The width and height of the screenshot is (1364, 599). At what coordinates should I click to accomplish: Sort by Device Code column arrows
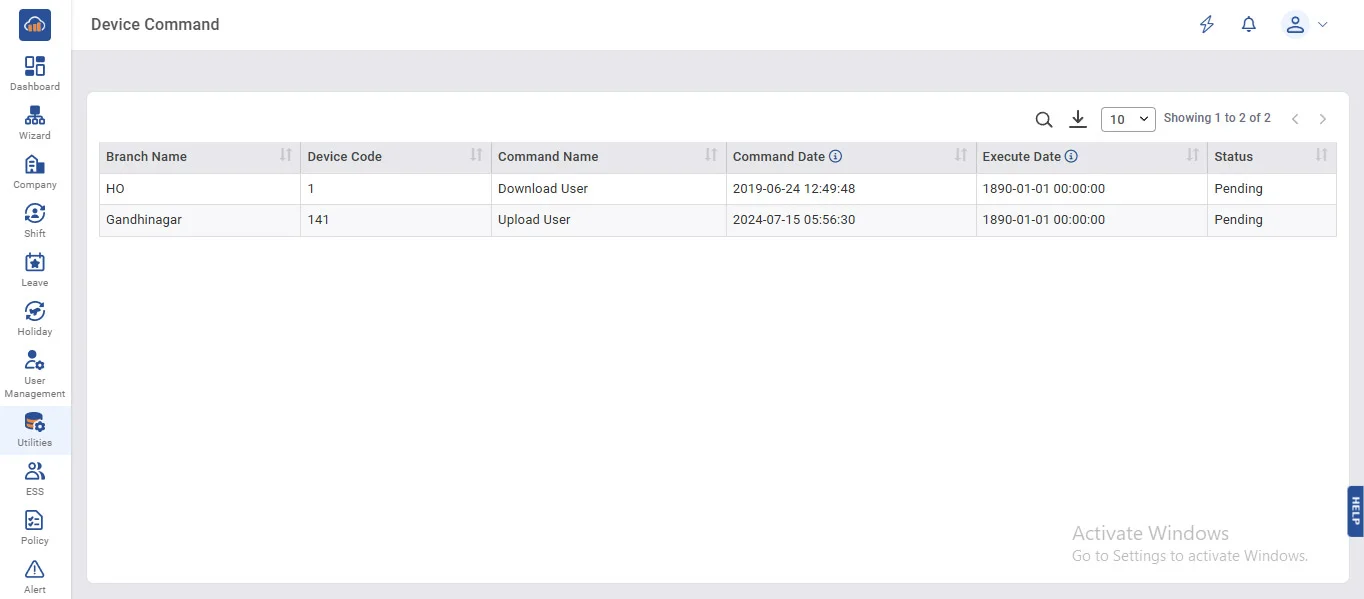[476, 155]
